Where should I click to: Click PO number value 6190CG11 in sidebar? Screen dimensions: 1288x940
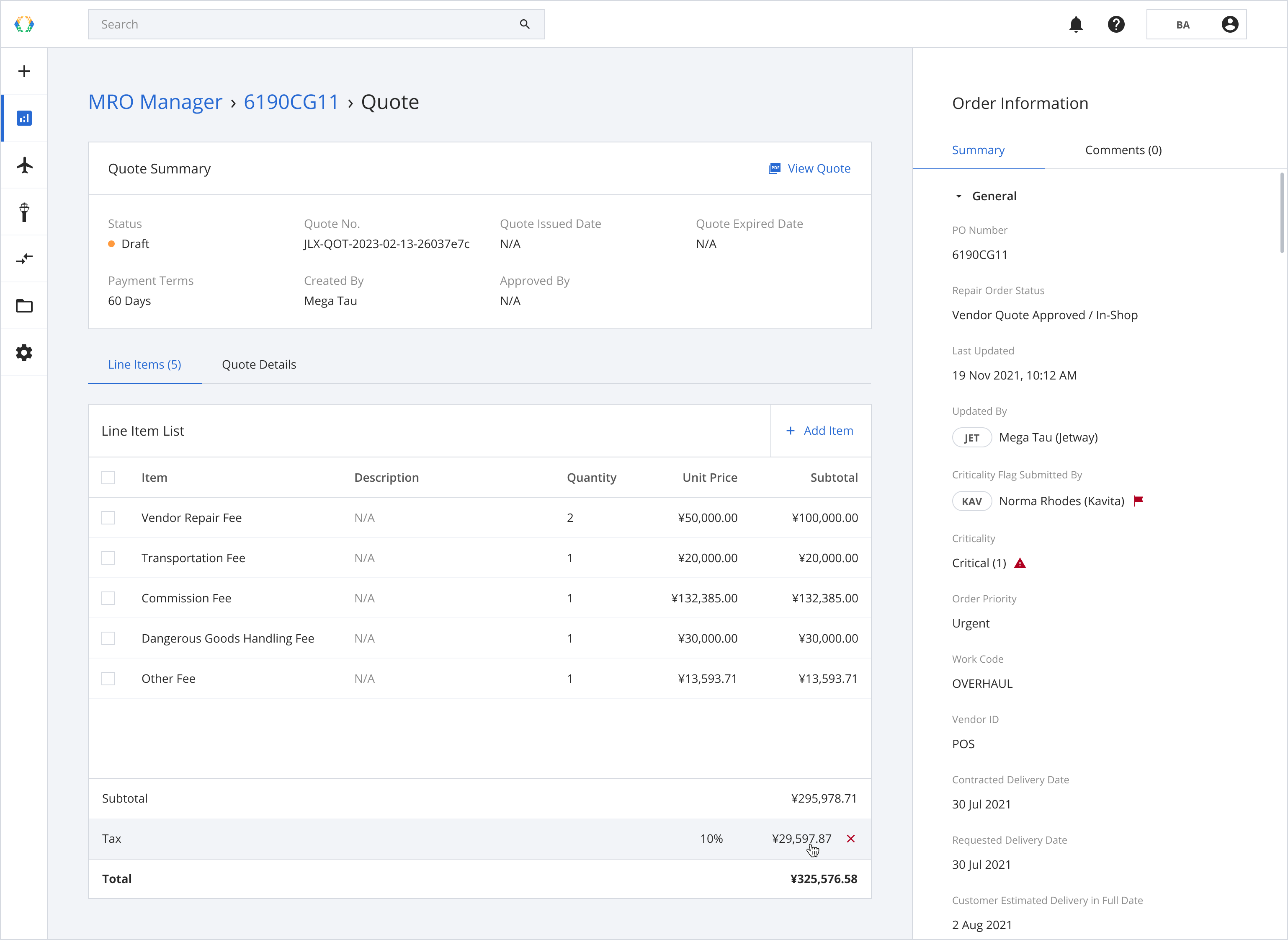pyautogui.click(x=979, y=255)
